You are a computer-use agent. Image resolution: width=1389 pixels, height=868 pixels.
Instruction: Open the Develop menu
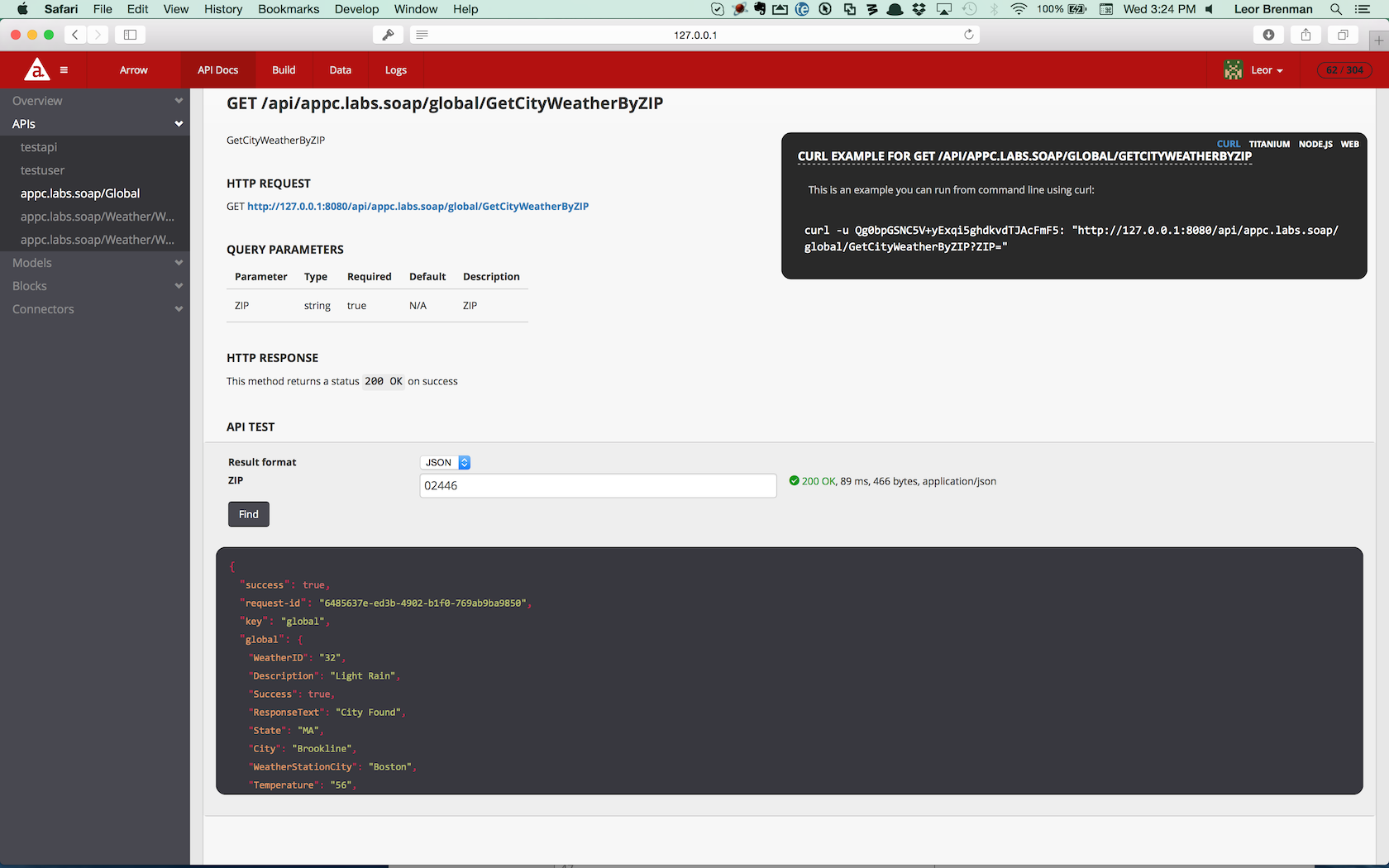pos(356,9)
